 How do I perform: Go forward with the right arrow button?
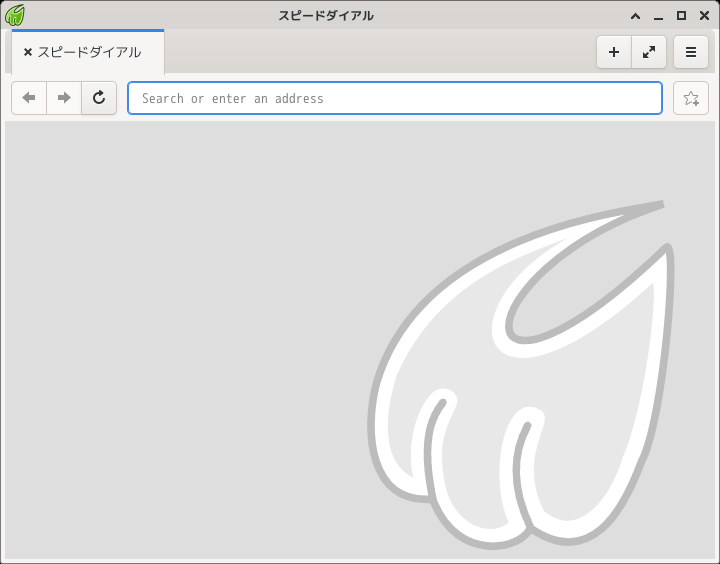point(64,98)
